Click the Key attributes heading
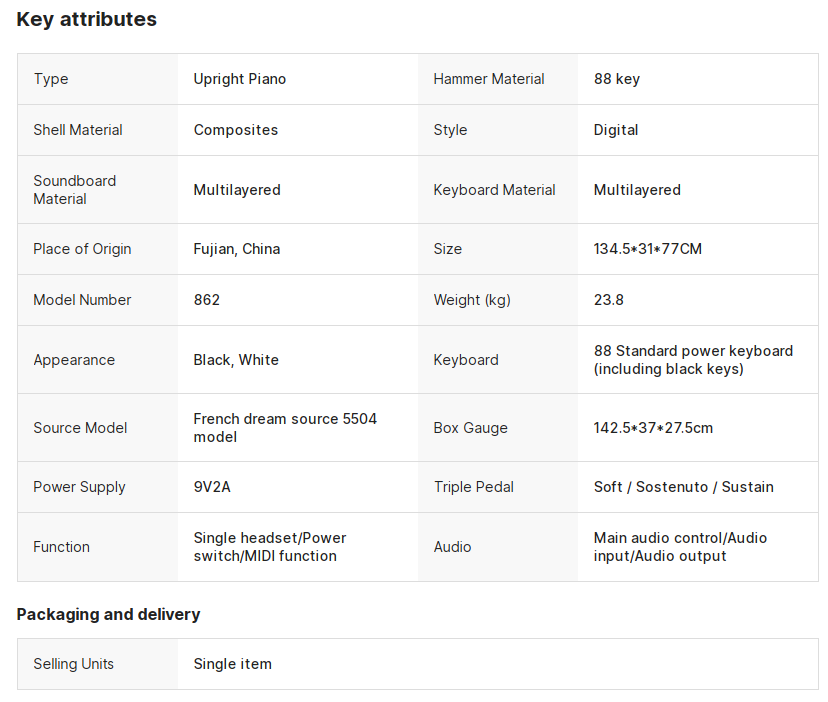The width and height of the screenshot is (828, 702). (87, 20)
